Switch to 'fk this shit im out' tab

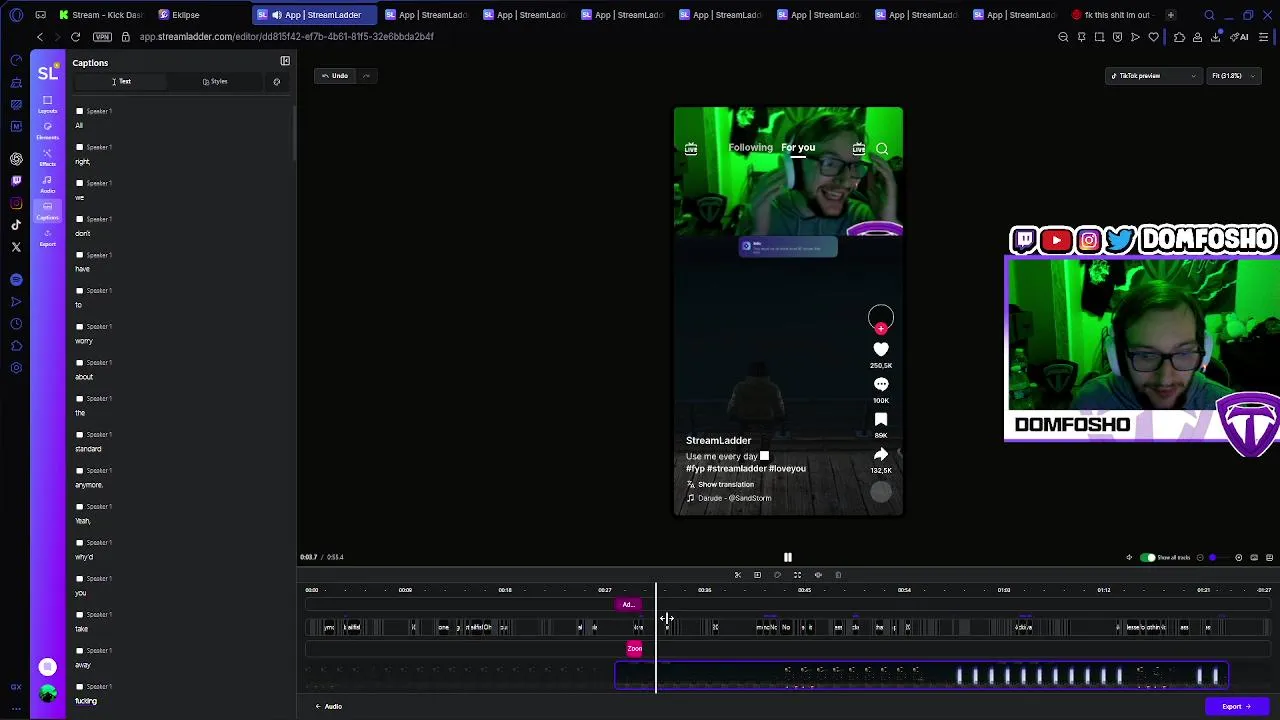click(x=1110, y=15)
